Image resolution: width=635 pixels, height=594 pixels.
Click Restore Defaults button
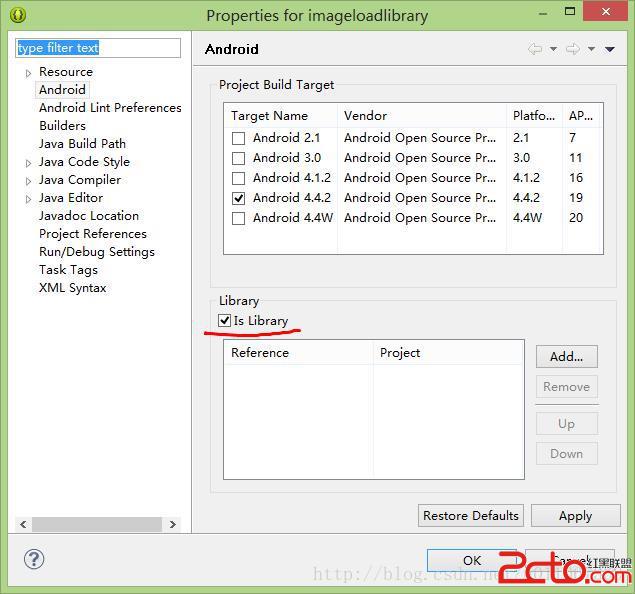coord(471,515)
